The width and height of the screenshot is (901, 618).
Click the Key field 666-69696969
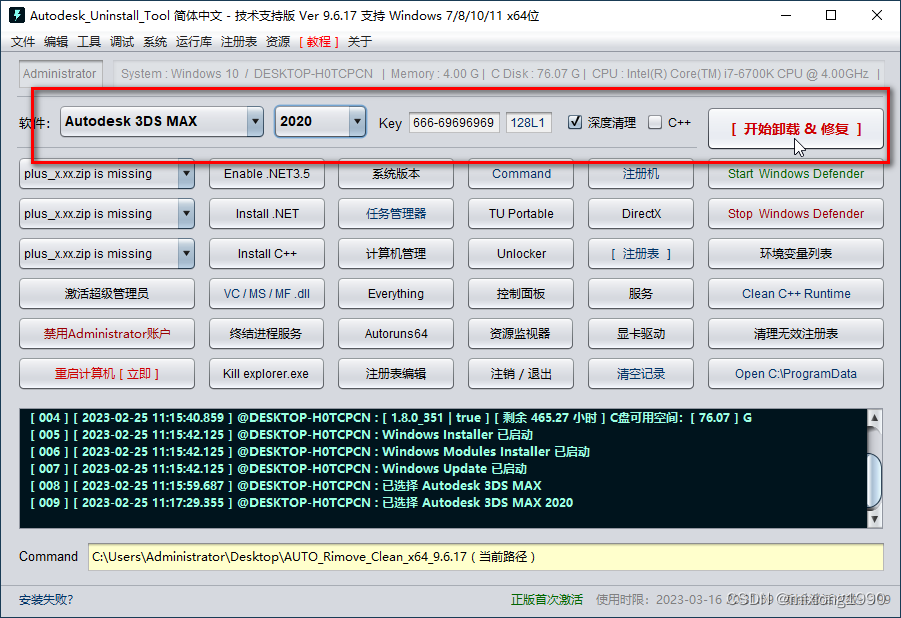click(x=454, y=122)
